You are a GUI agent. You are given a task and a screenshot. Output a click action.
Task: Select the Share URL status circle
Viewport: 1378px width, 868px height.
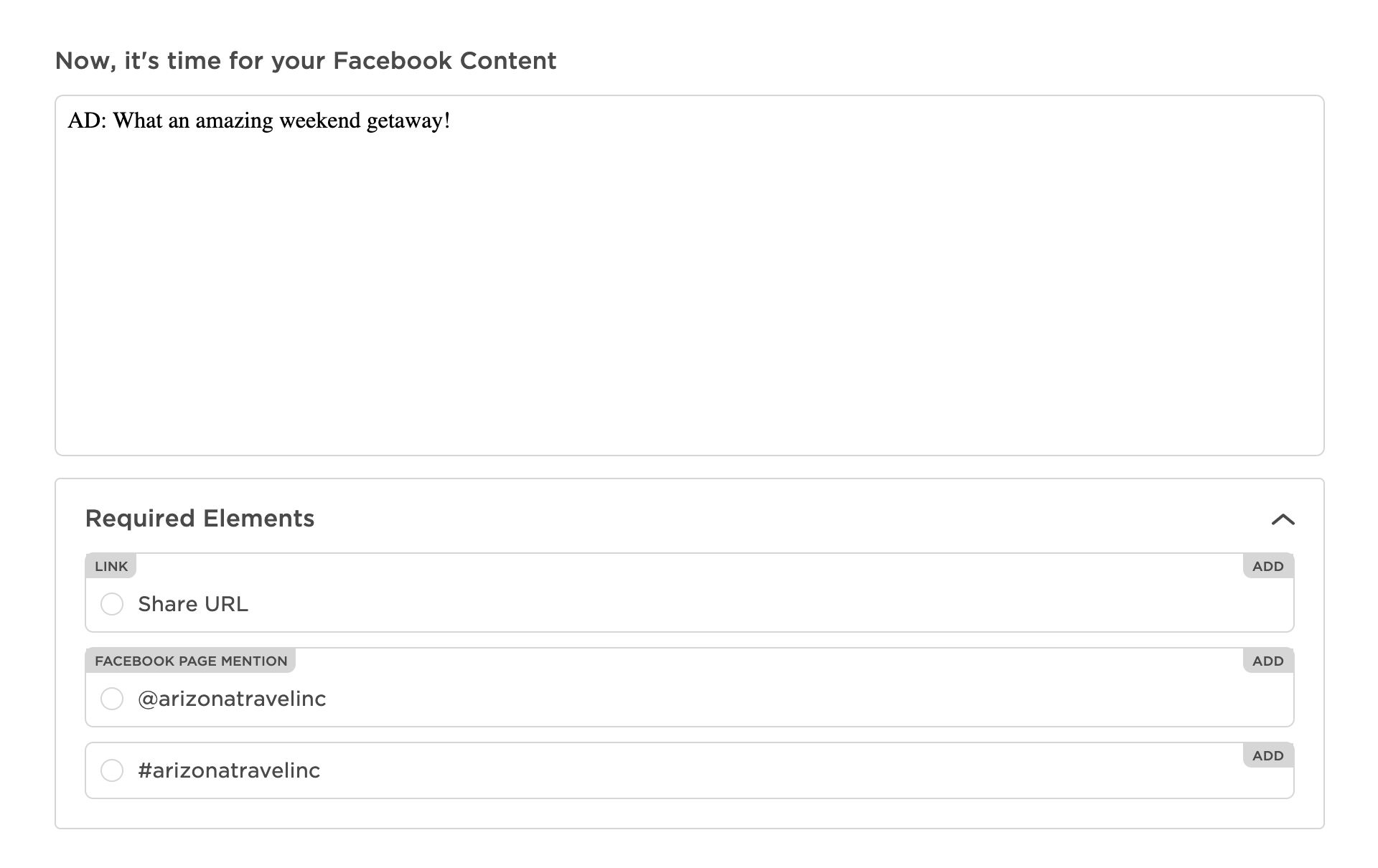(112, 604)
